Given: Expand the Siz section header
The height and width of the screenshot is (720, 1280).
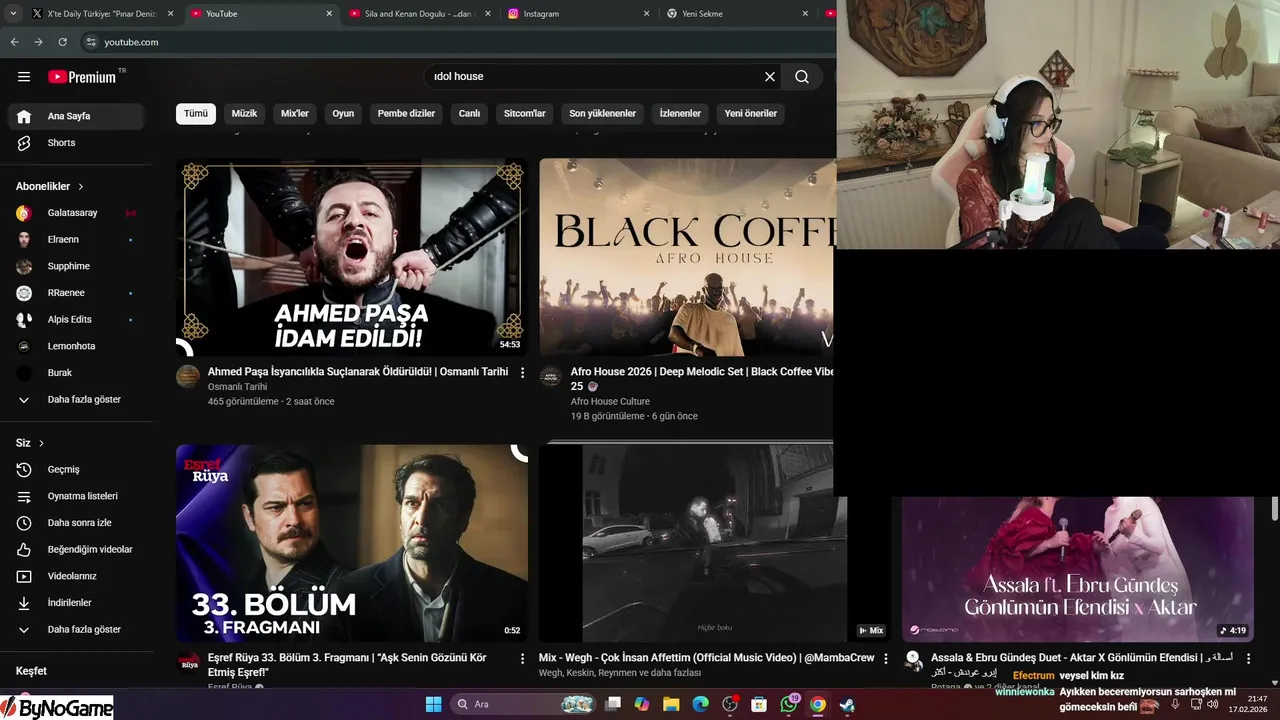Looking at the screenshot, I should click(30, 443).
